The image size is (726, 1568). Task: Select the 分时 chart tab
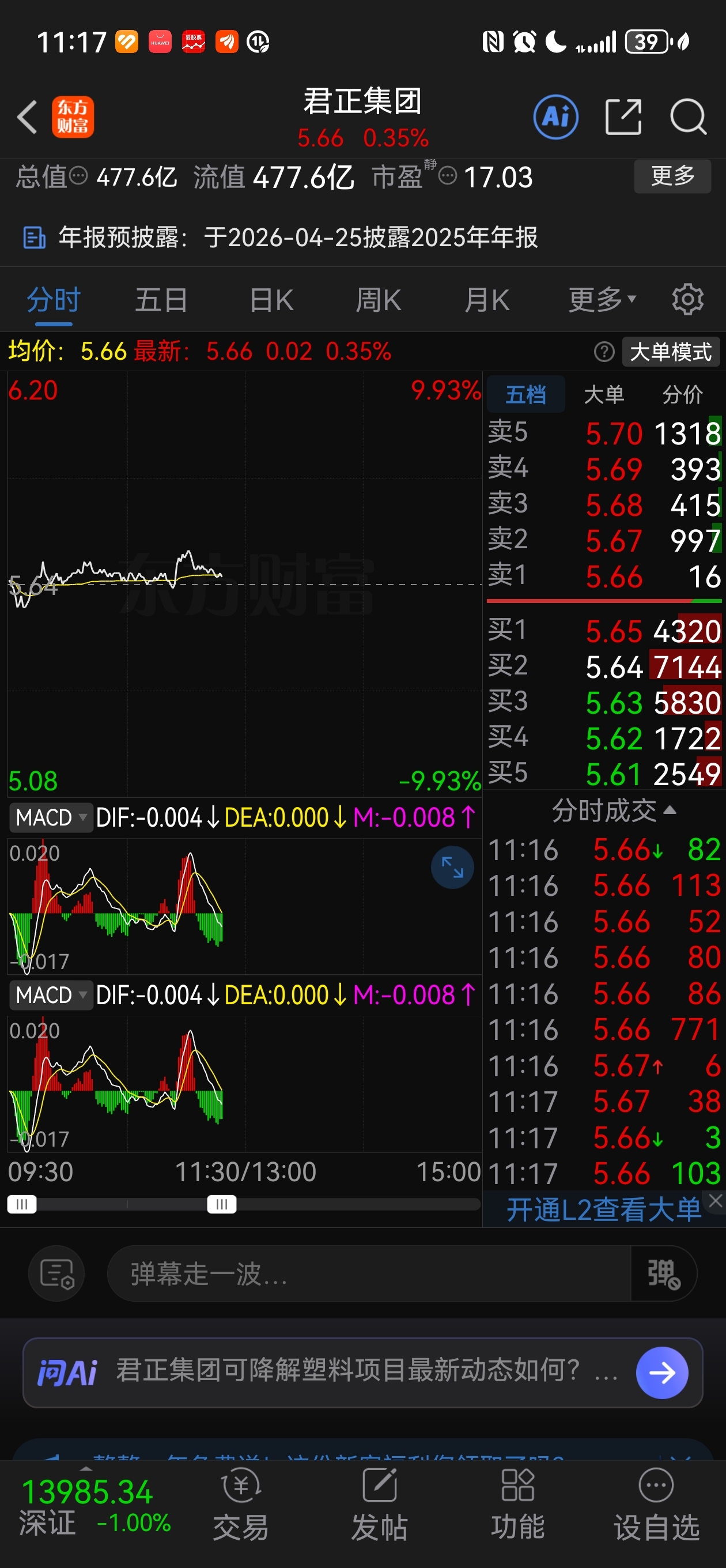[x=54, y=300]
